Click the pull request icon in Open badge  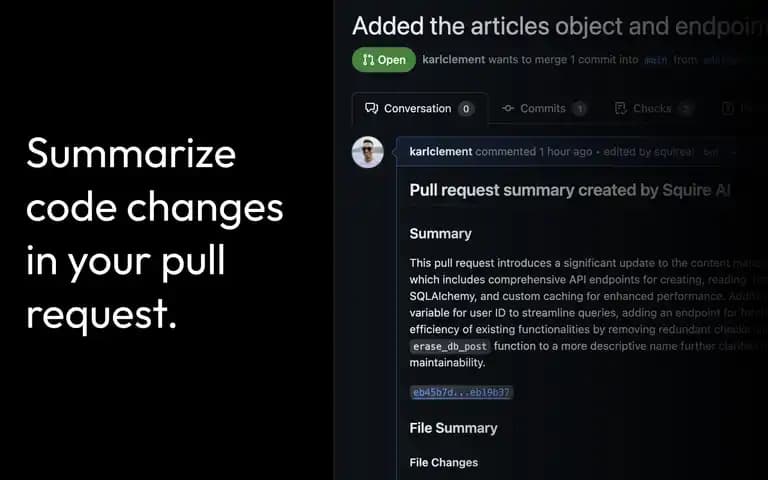368,60
